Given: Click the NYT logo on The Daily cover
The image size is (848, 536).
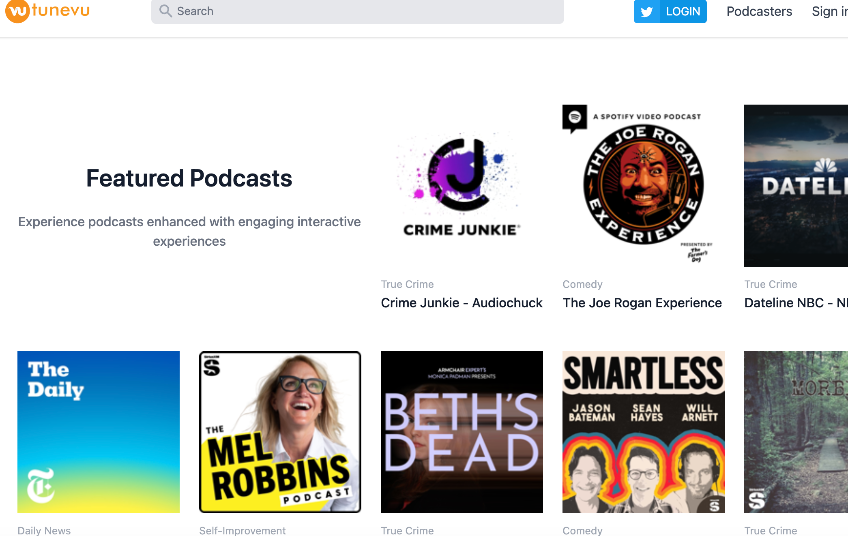Looking at the screenshot, I should [40, 485].
